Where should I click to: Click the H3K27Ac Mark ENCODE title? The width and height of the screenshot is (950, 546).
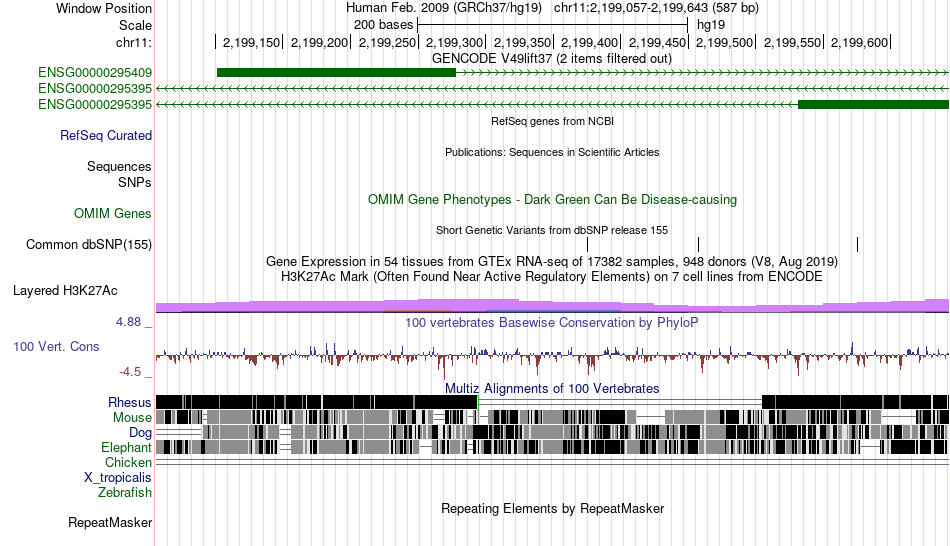552,277
